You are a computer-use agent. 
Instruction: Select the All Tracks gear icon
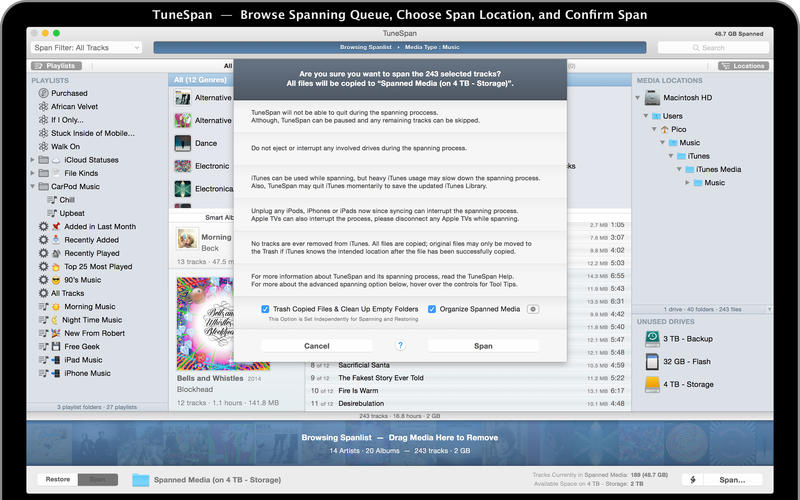pyautogui.click(x=43, y=293)
